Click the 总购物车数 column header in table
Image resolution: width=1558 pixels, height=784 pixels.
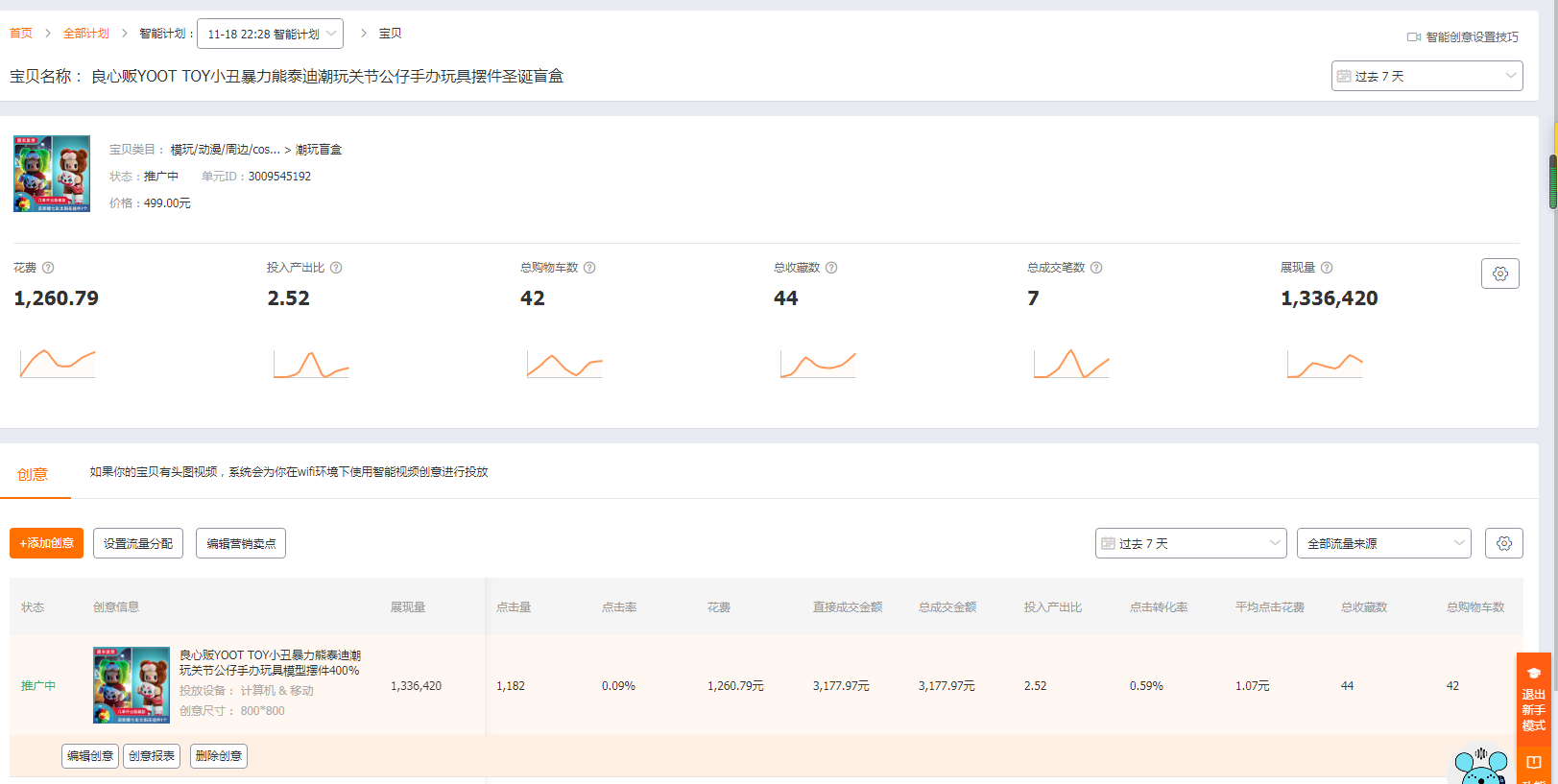point(1475,607)
